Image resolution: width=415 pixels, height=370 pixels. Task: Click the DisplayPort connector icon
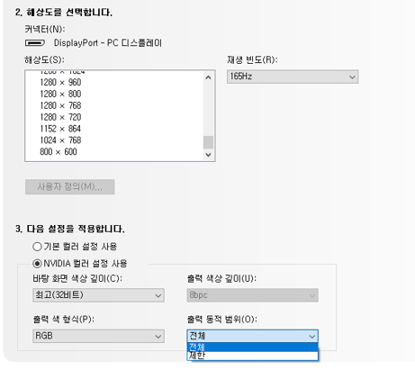pyautogui.click(x=35, y=43)
